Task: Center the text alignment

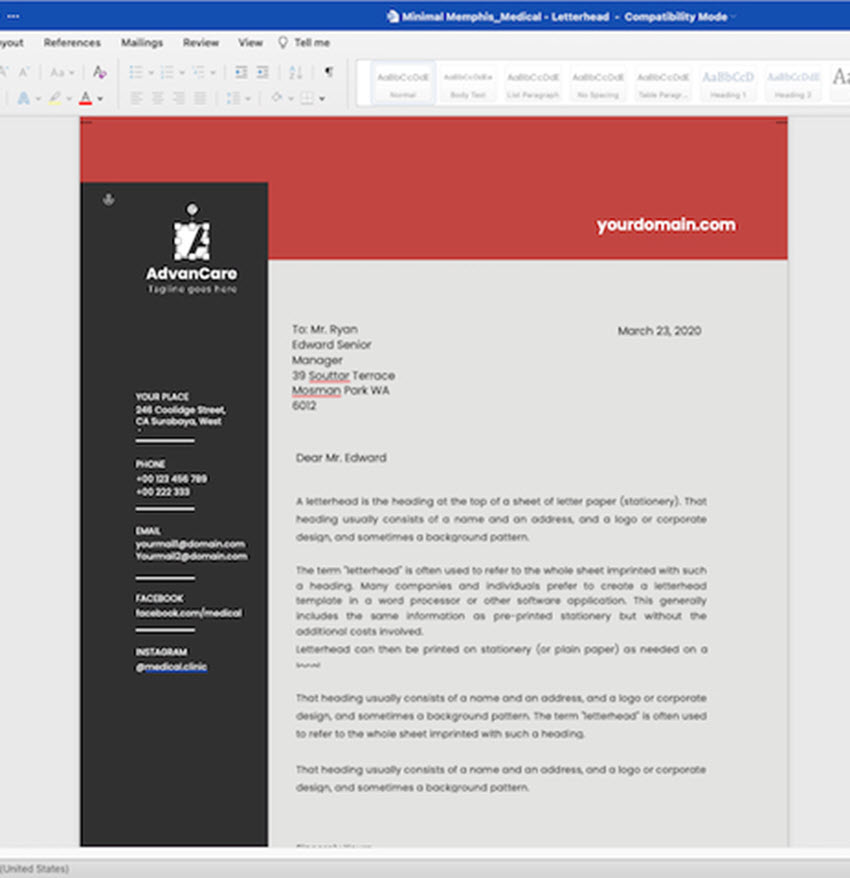Action: point(157,99)
